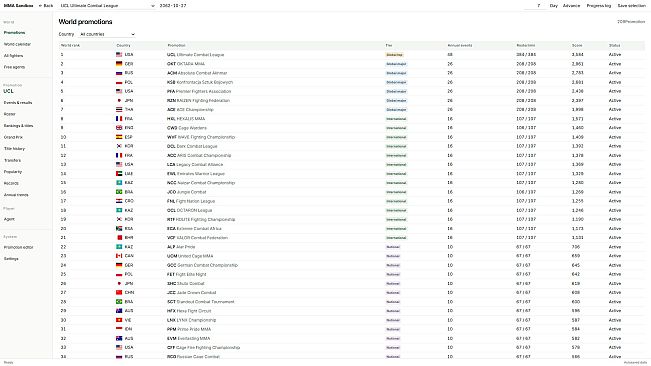Click the Germany flag in OKTAGN MMA row
Image resolution: width=651 pixels, height=366 pixels.
point(119,64)
